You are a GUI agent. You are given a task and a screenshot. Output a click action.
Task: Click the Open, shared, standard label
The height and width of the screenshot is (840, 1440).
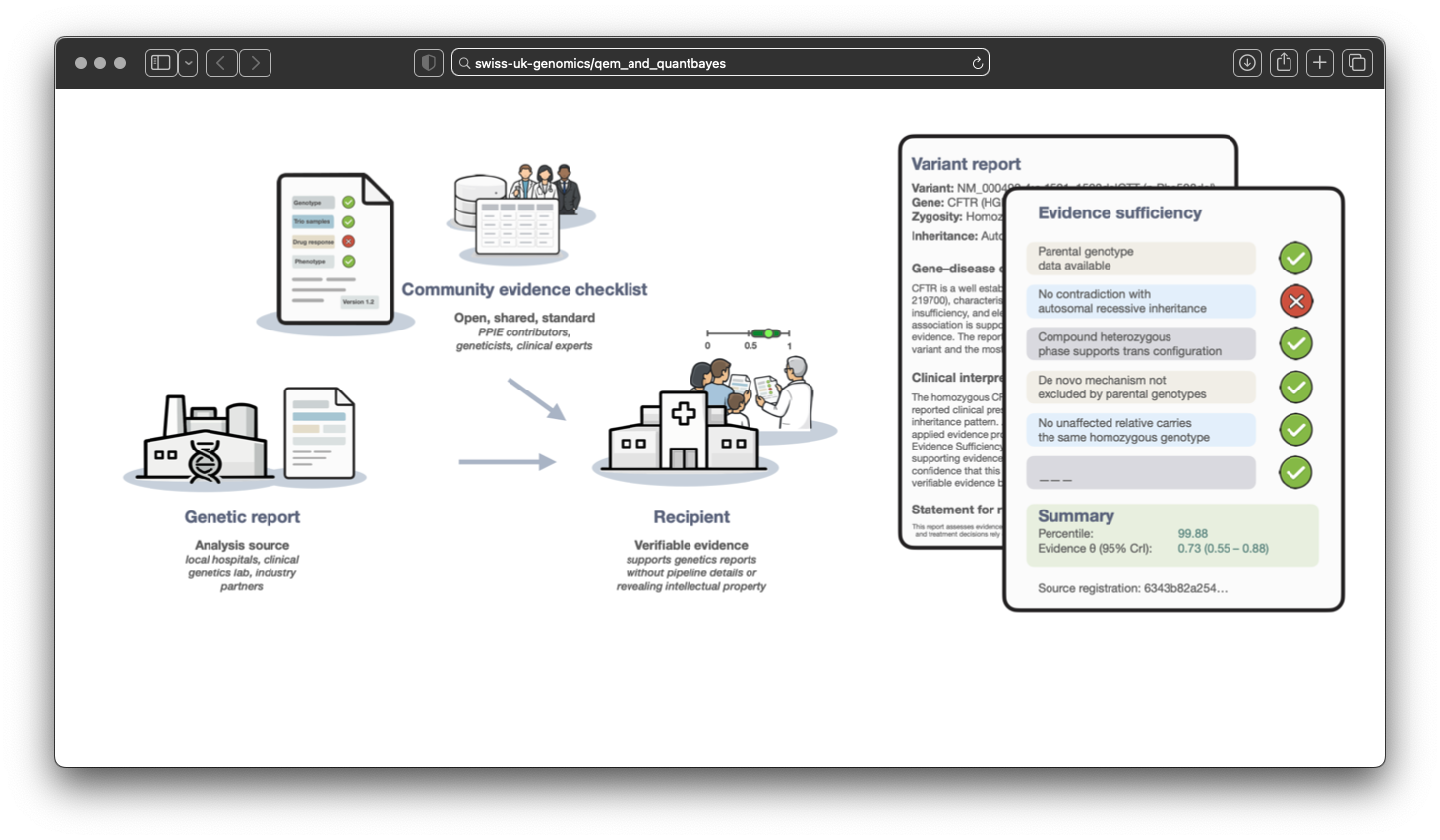pos(524,318)
